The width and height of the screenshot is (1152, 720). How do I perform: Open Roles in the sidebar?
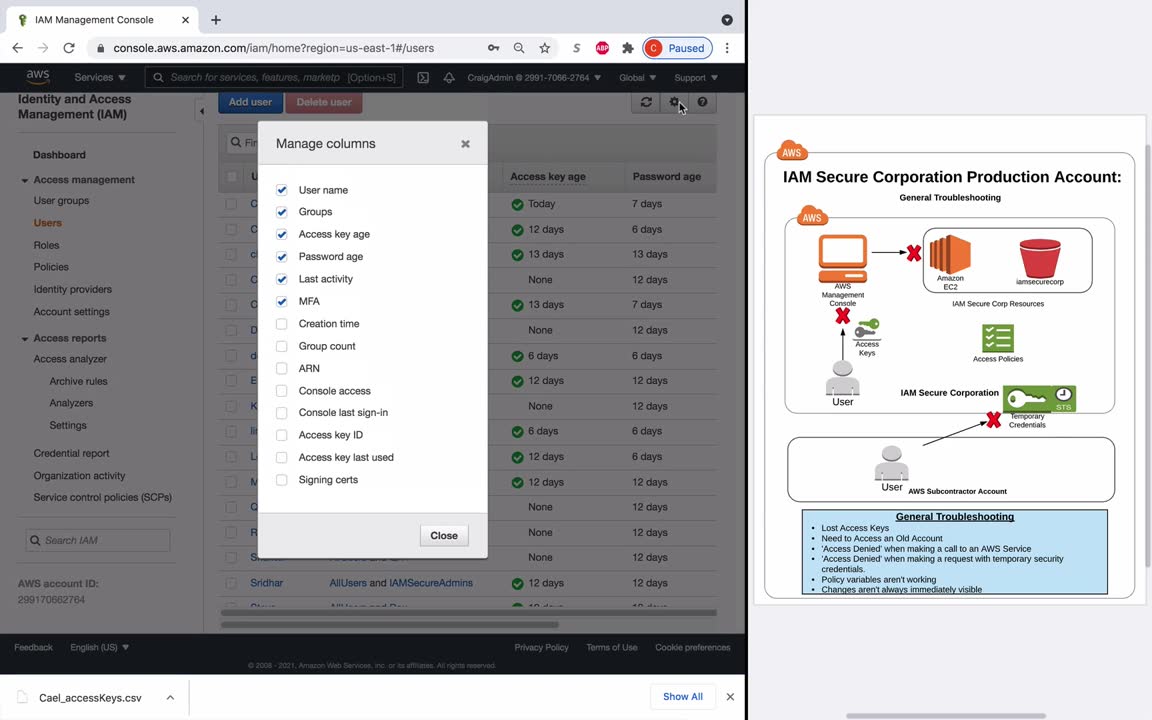(x=46, y=245)
